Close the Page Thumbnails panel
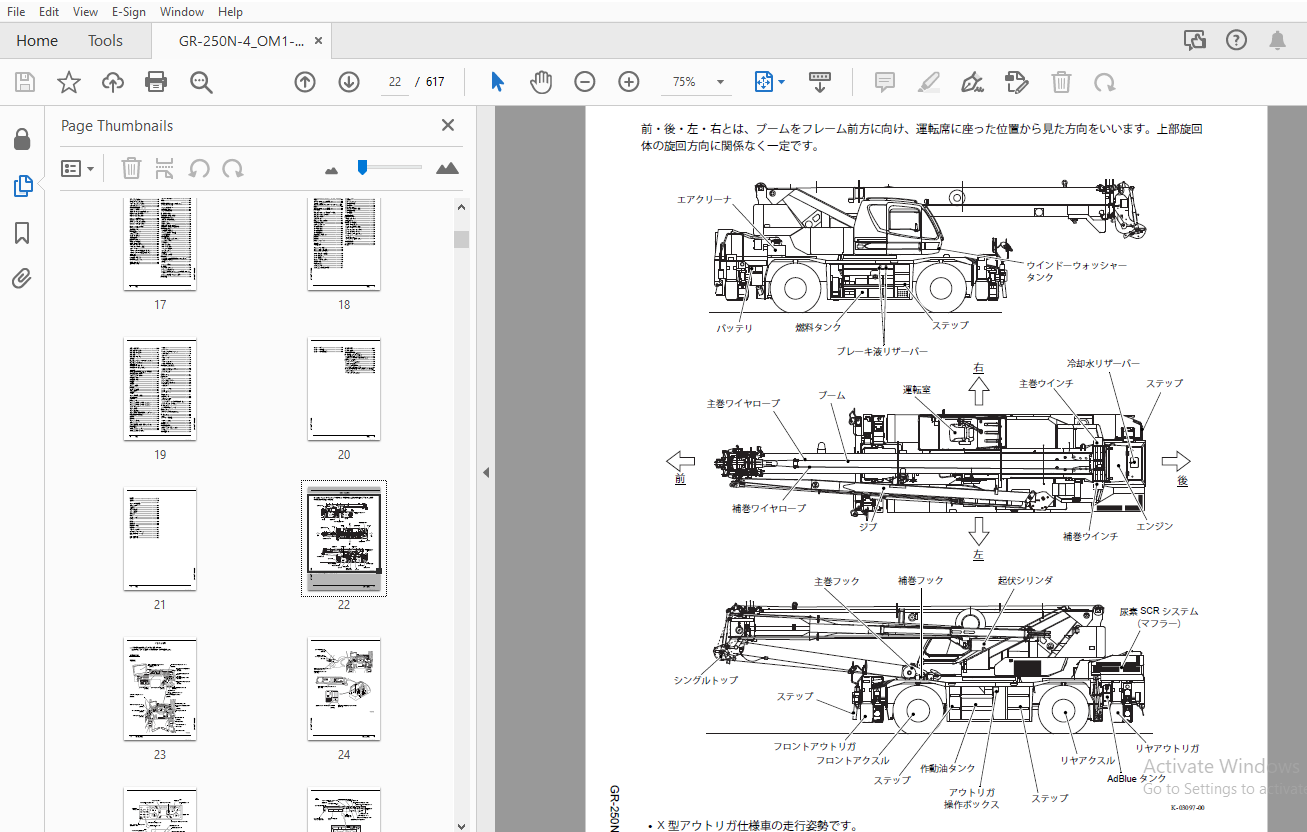 (448, 125)
